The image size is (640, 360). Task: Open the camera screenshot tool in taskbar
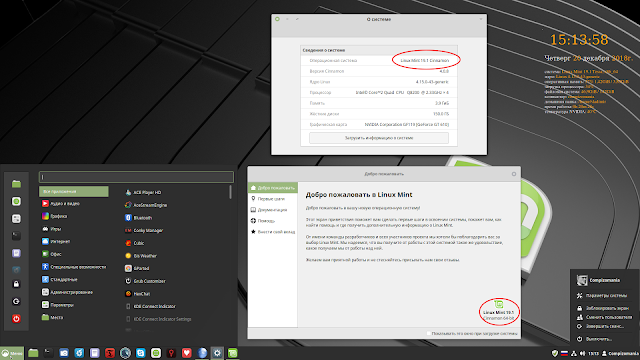(x=64, y=353)
